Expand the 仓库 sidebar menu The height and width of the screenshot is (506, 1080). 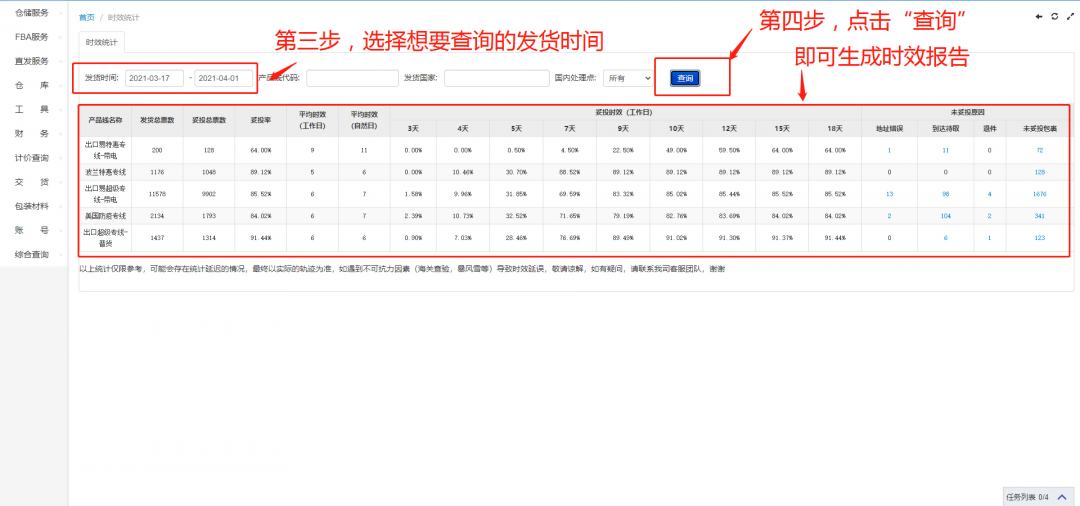34,85
